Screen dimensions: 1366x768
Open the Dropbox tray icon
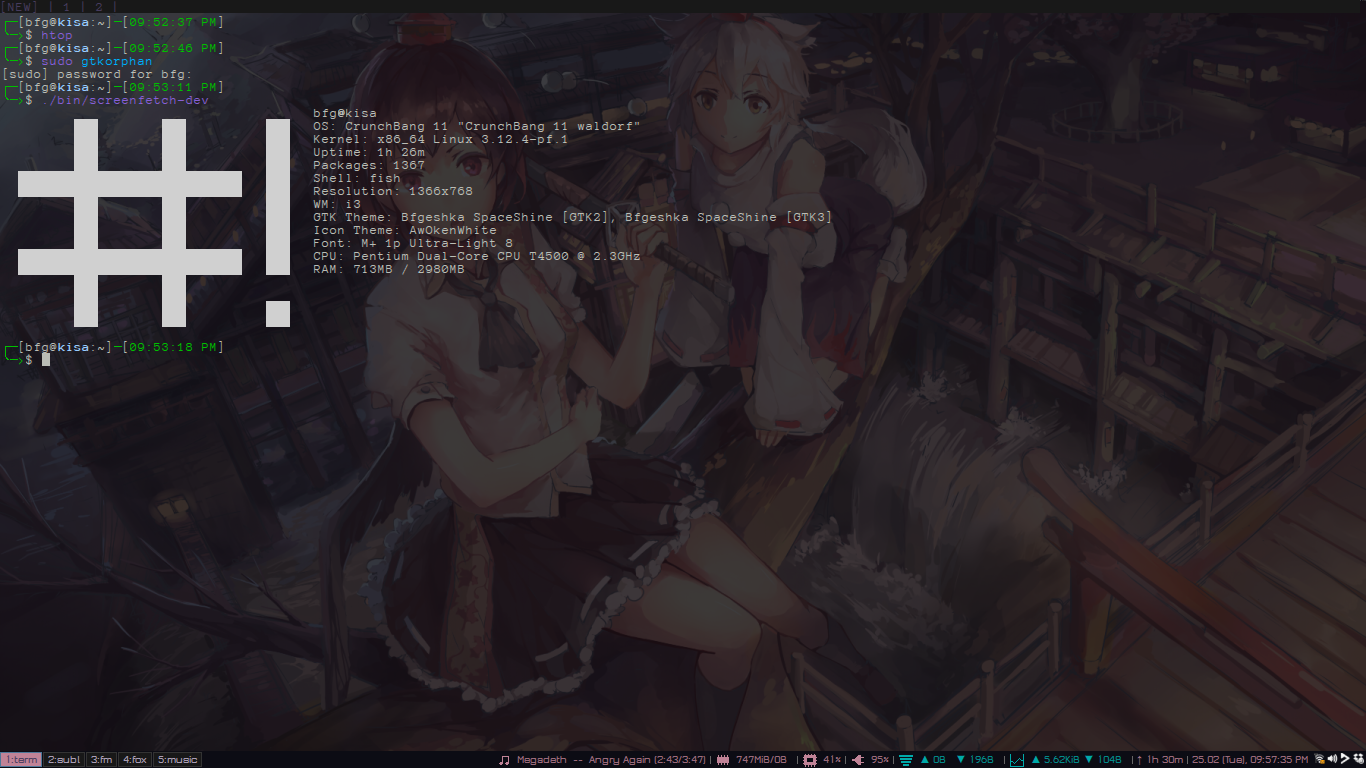pyautogui.click(x=1358, y=760)
